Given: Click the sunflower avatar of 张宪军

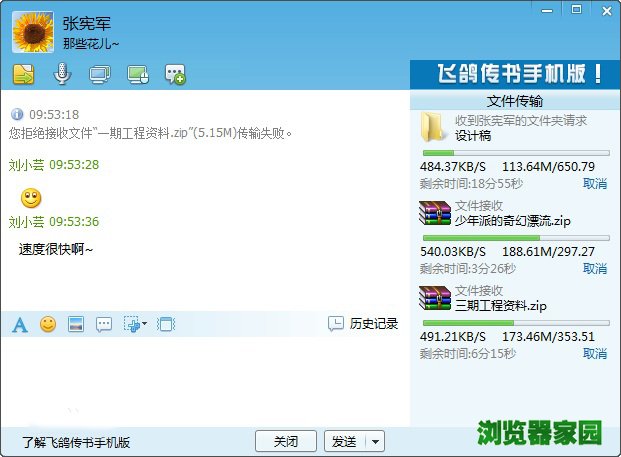Looking at the screenshot, I should pos(32,32).
